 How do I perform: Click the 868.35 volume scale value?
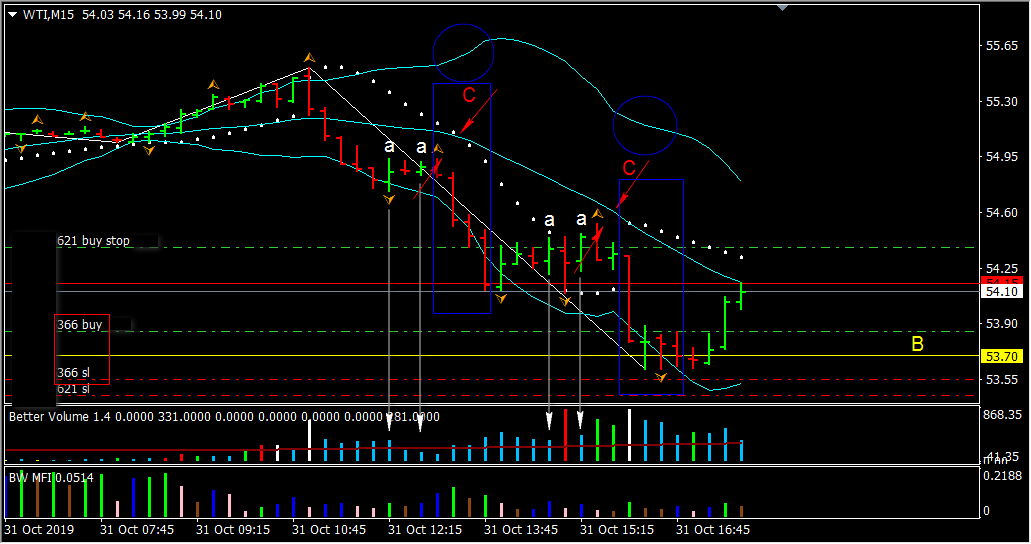(1002, 415)
